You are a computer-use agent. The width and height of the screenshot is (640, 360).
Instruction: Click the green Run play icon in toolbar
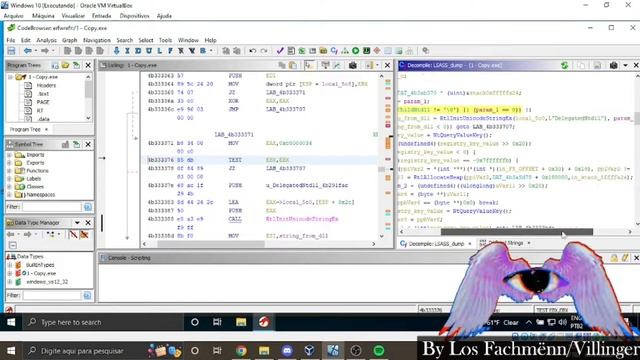pyautogui.click(x=356, y=51)
